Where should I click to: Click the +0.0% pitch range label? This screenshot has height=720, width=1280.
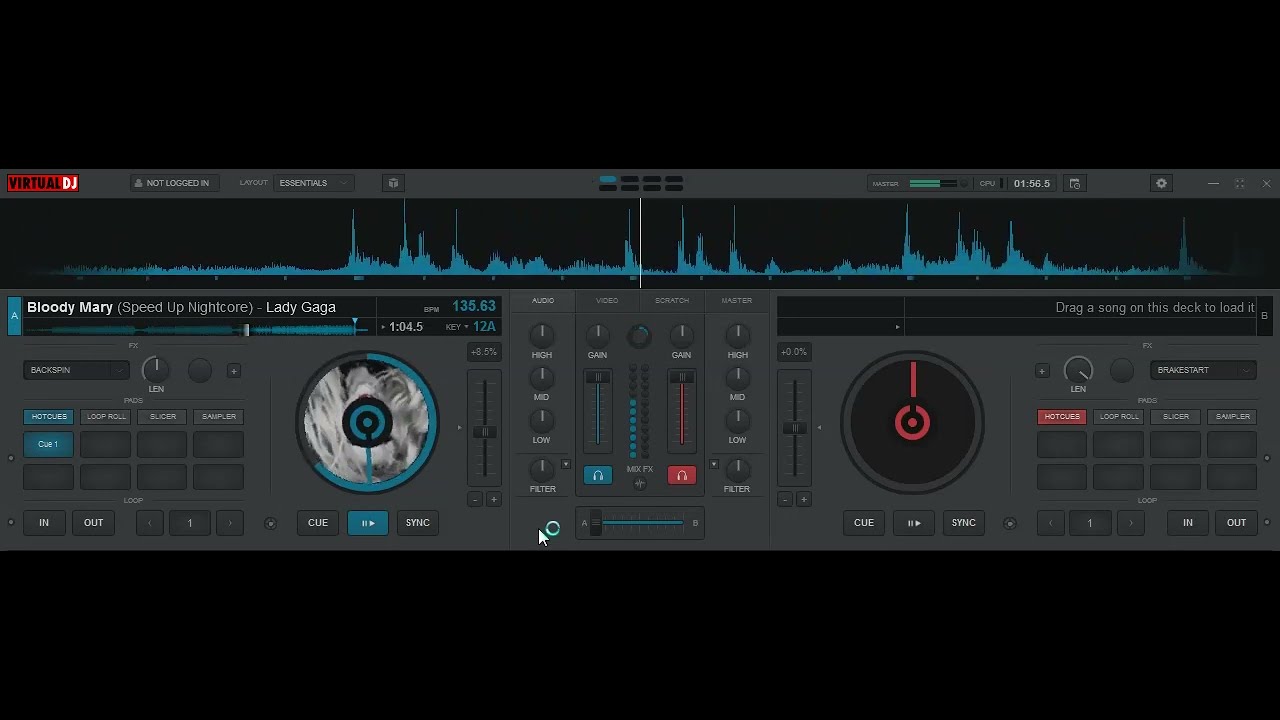(794, 352)
